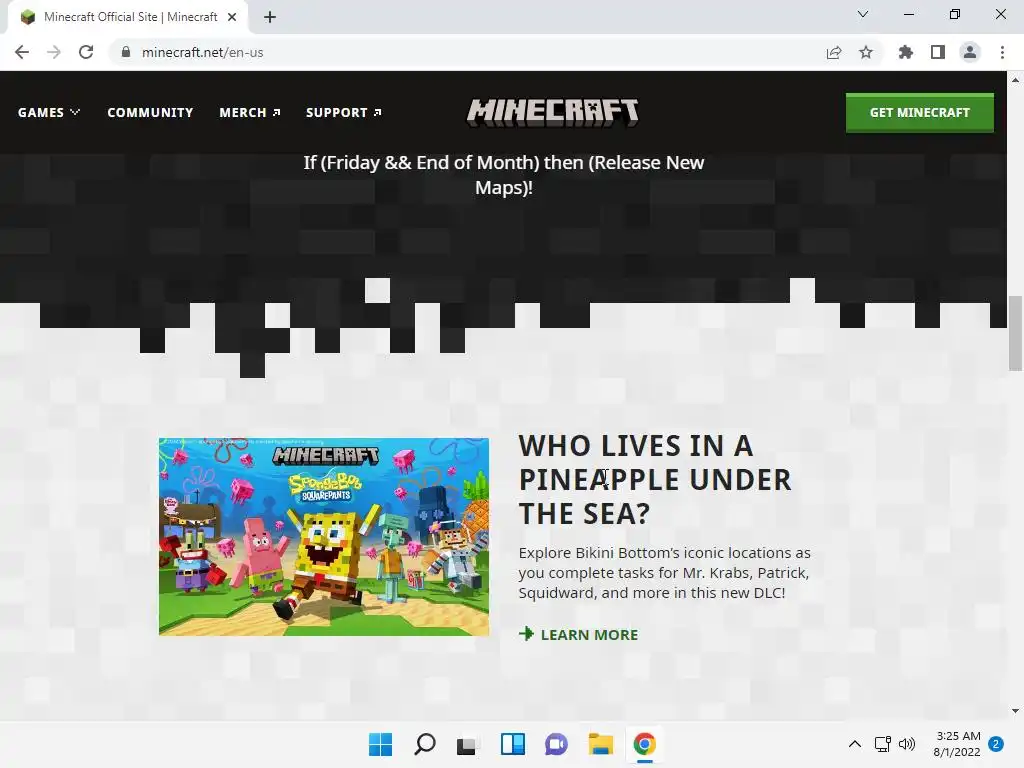The width and height of the screenshot is (1024, 768).
Task: Open the Extensions puzzle icon
Action: pyautogui.click(x=906, y=52)
